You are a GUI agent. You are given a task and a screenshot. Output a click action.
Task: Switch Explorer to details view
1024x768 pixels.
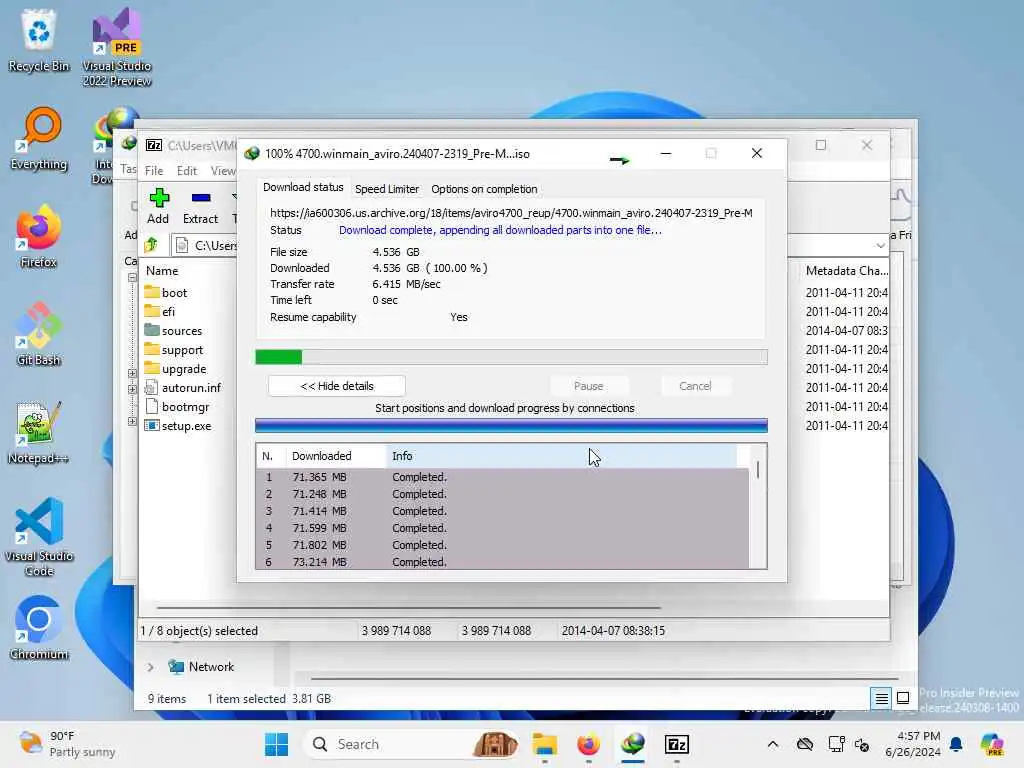[x=881, y=699]
